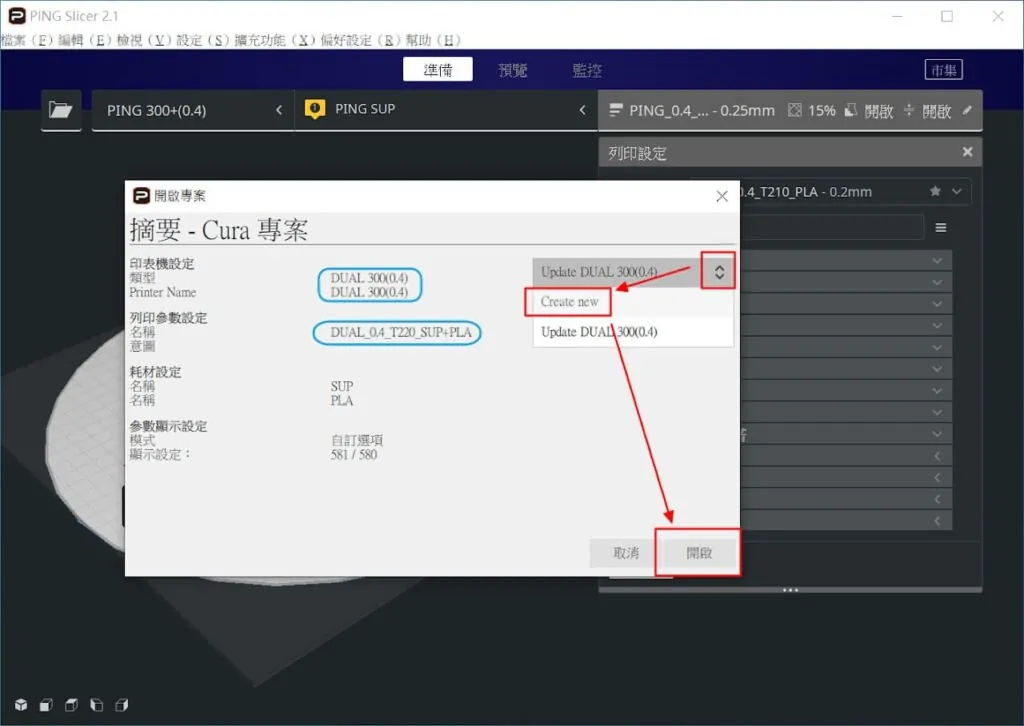Switch to the 3D view cube icon
1024x726 pixels.
[x=21, y=704]
